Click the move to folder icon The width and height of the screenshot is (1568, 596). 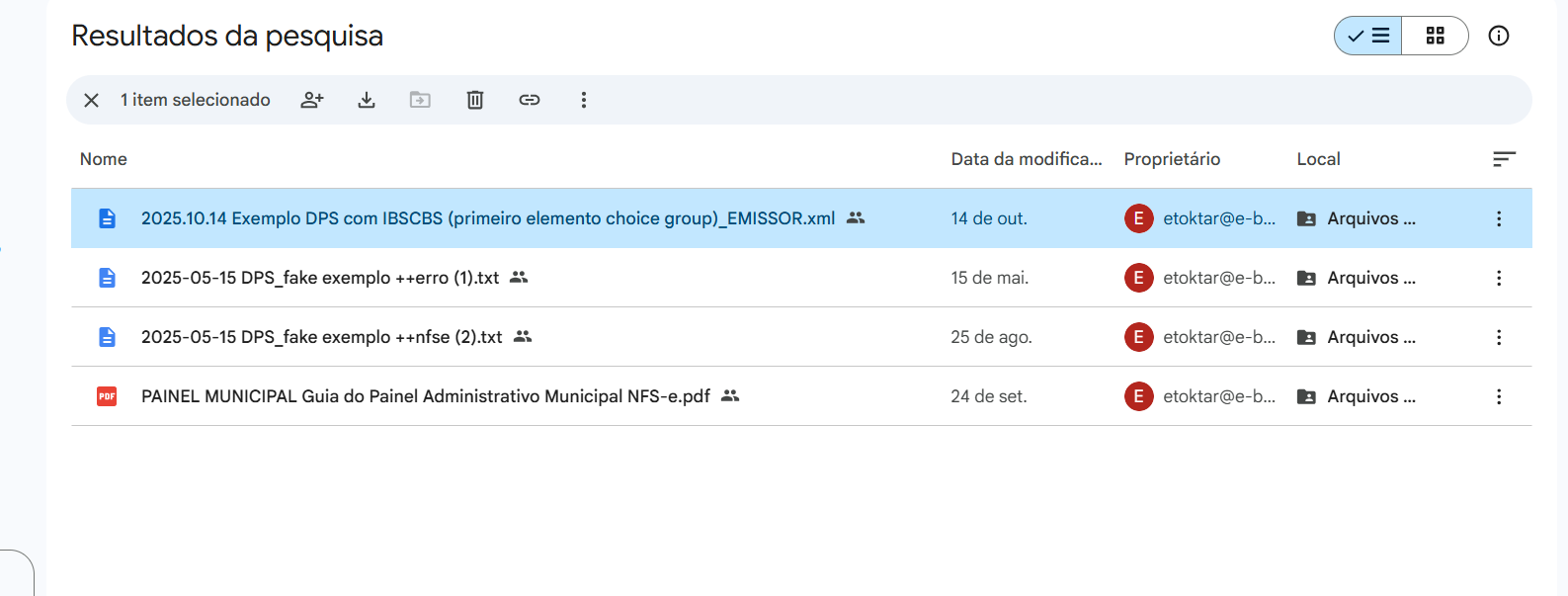pos(421,100)
